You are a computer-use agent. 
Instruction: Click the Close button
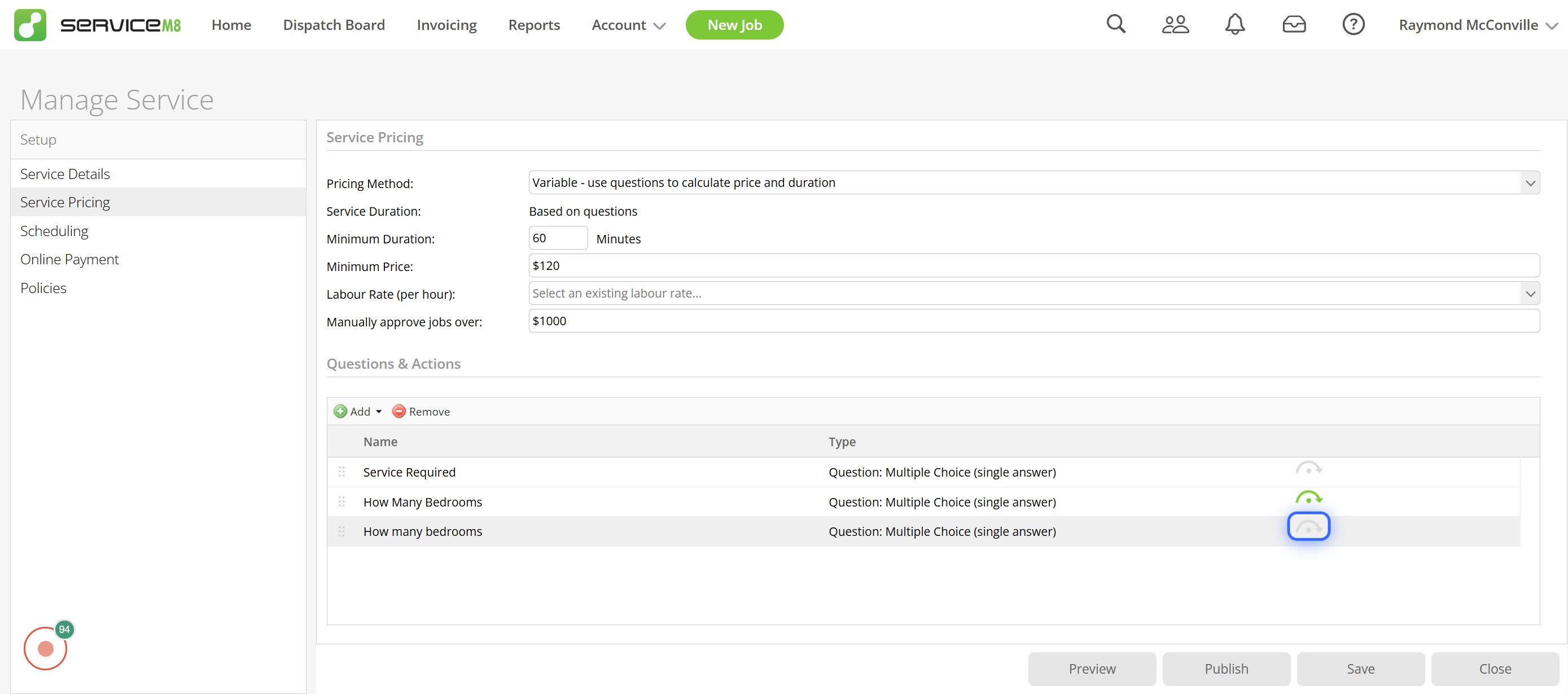(x=1495, y=669)
